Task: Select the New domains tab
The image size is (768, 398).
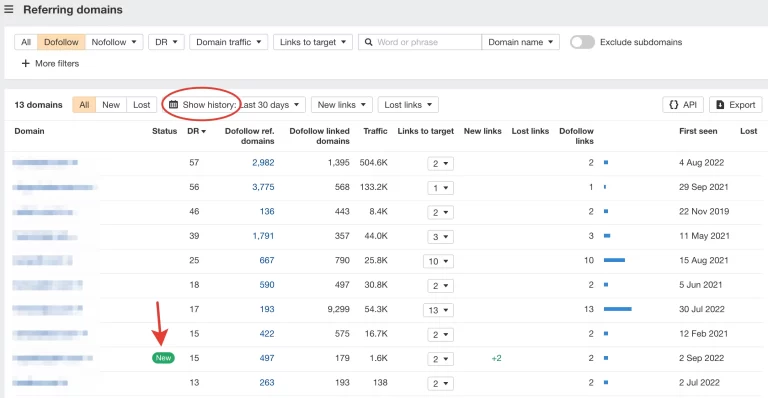Action: coord(111,105)
